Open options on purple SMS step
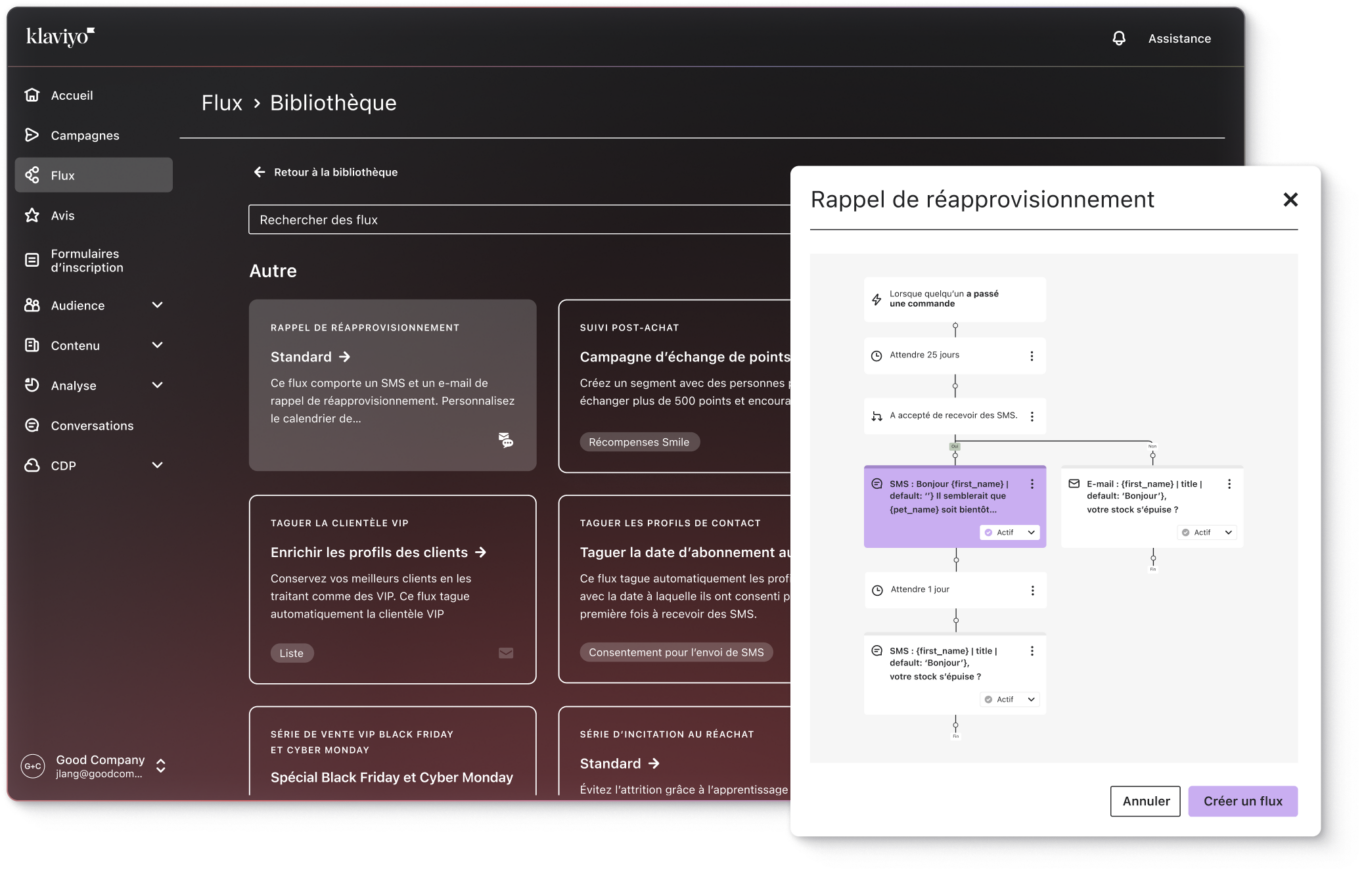Viewport: 1366px width, 877px height. click(1032, 484)
